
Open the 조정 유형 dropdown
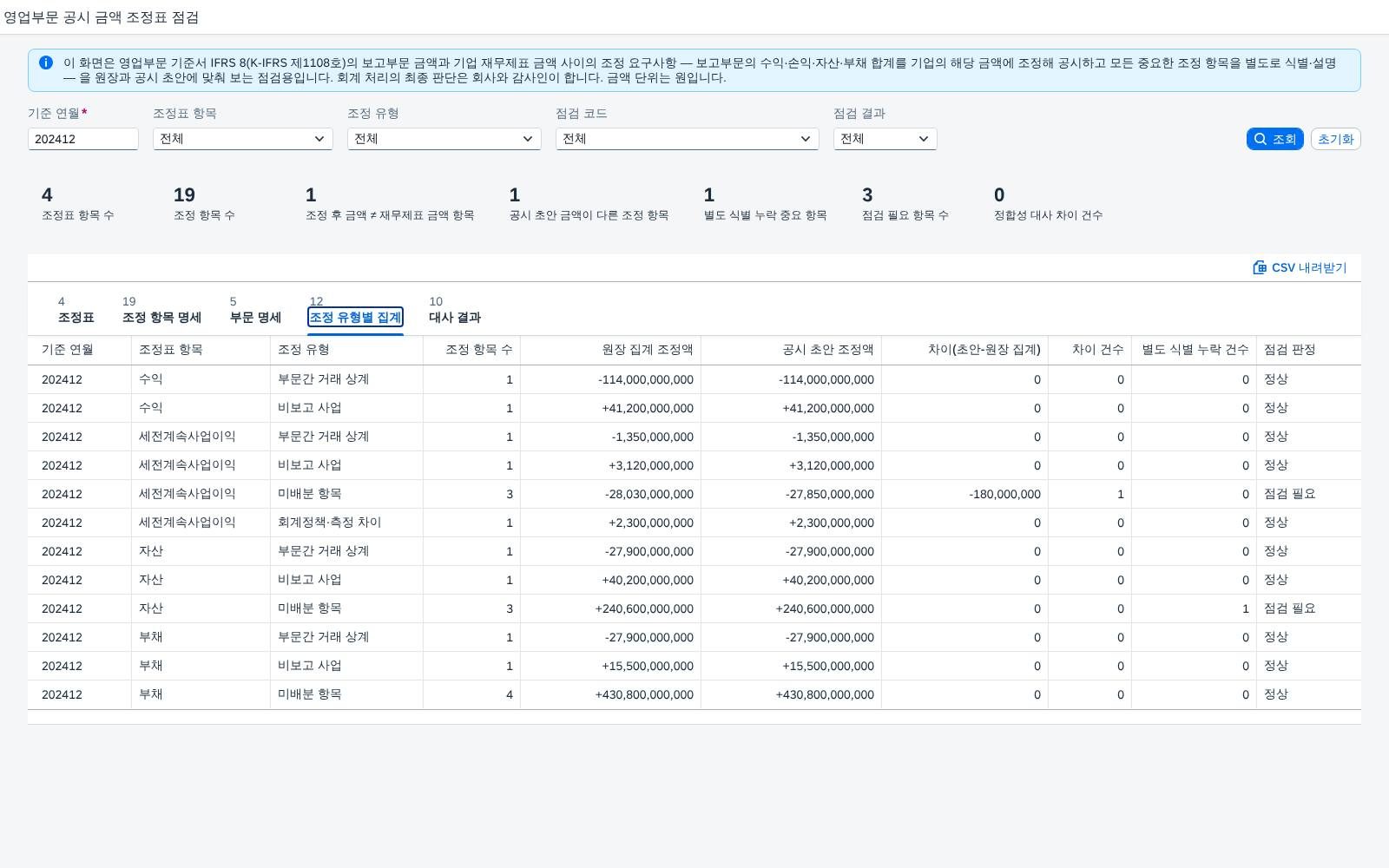444,139
